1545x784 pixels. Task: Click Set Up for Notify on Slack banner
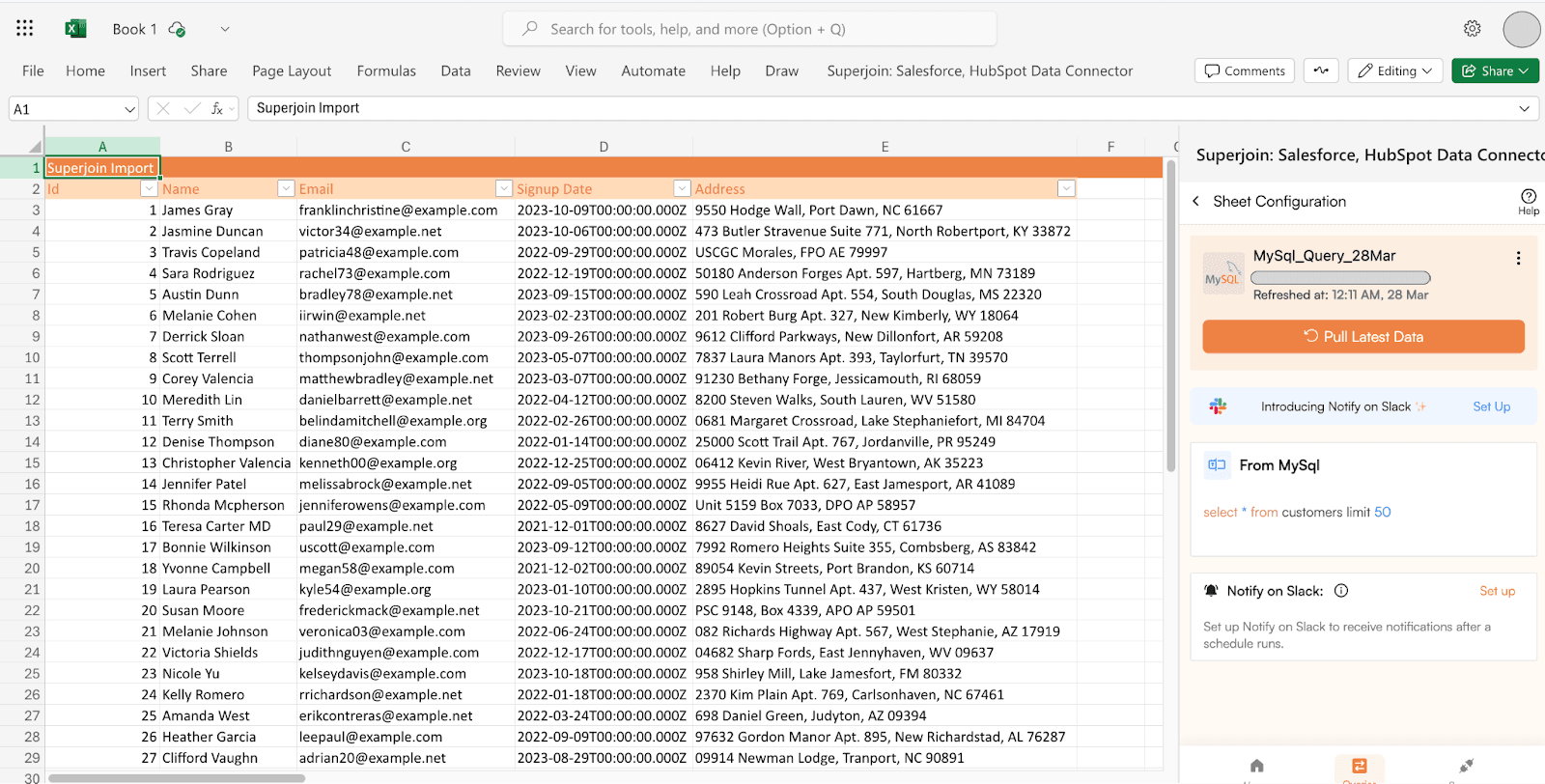pos(1491,406)
